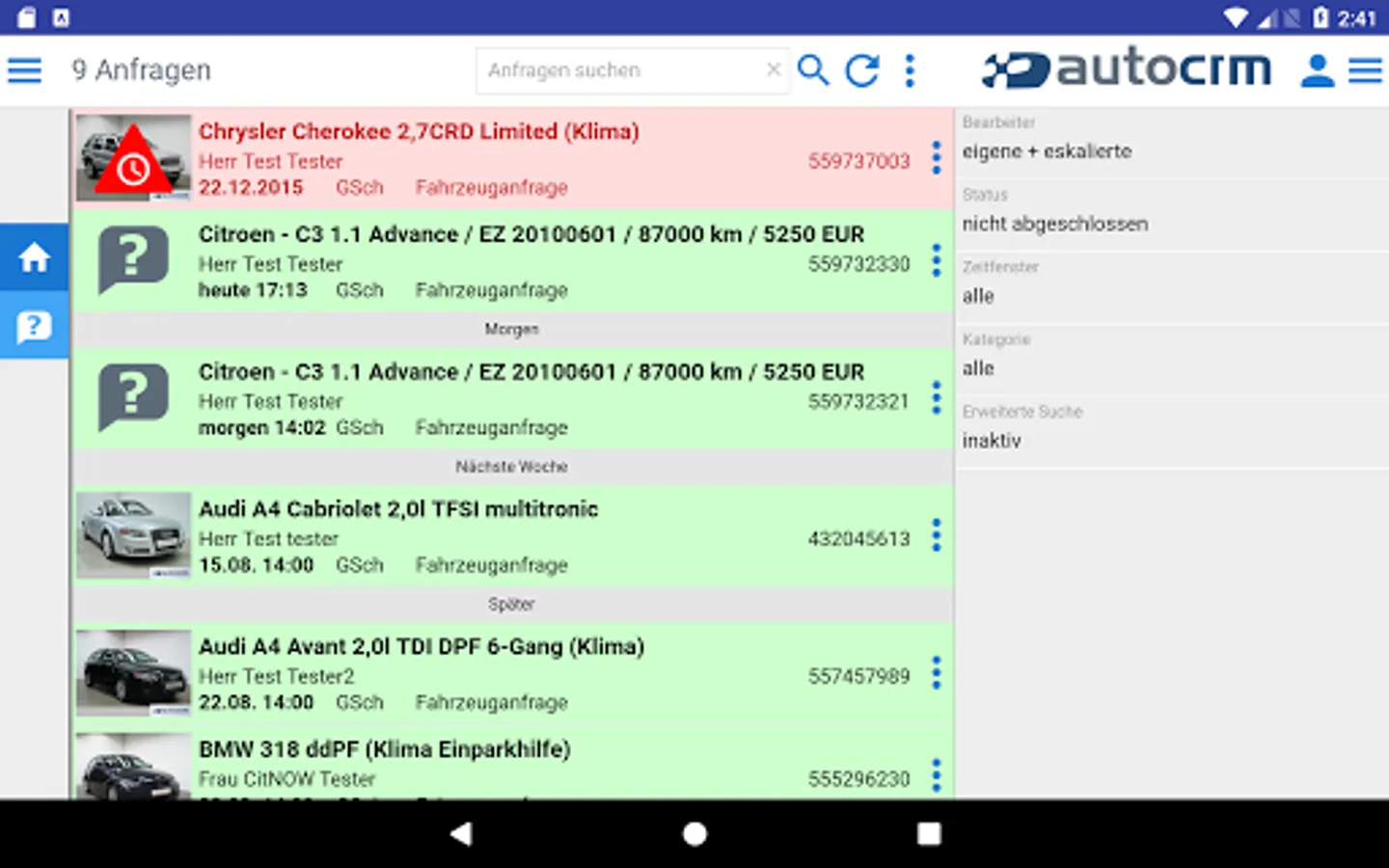This screenshot has height=868, width=1389.
Task: Click the '9 Anfragen' title
Action: point(141,70)
